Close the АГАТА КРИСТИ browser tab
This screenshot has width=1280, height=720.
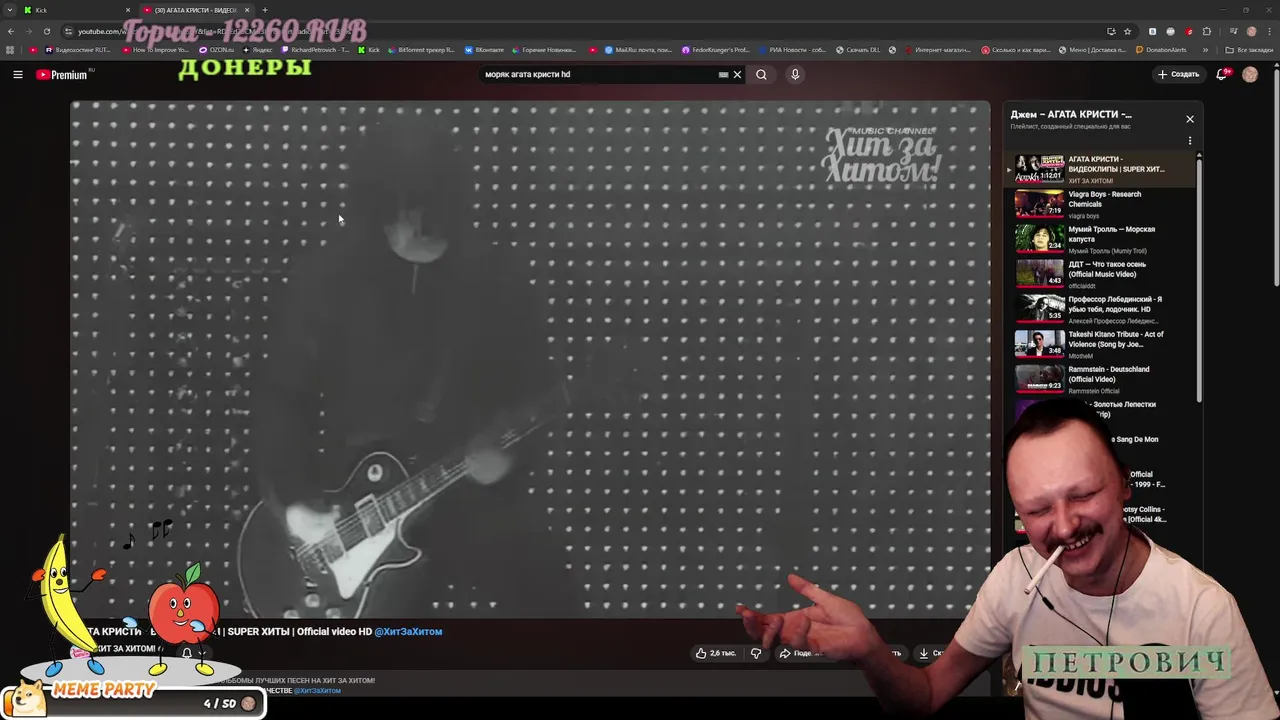click(247, 10)
